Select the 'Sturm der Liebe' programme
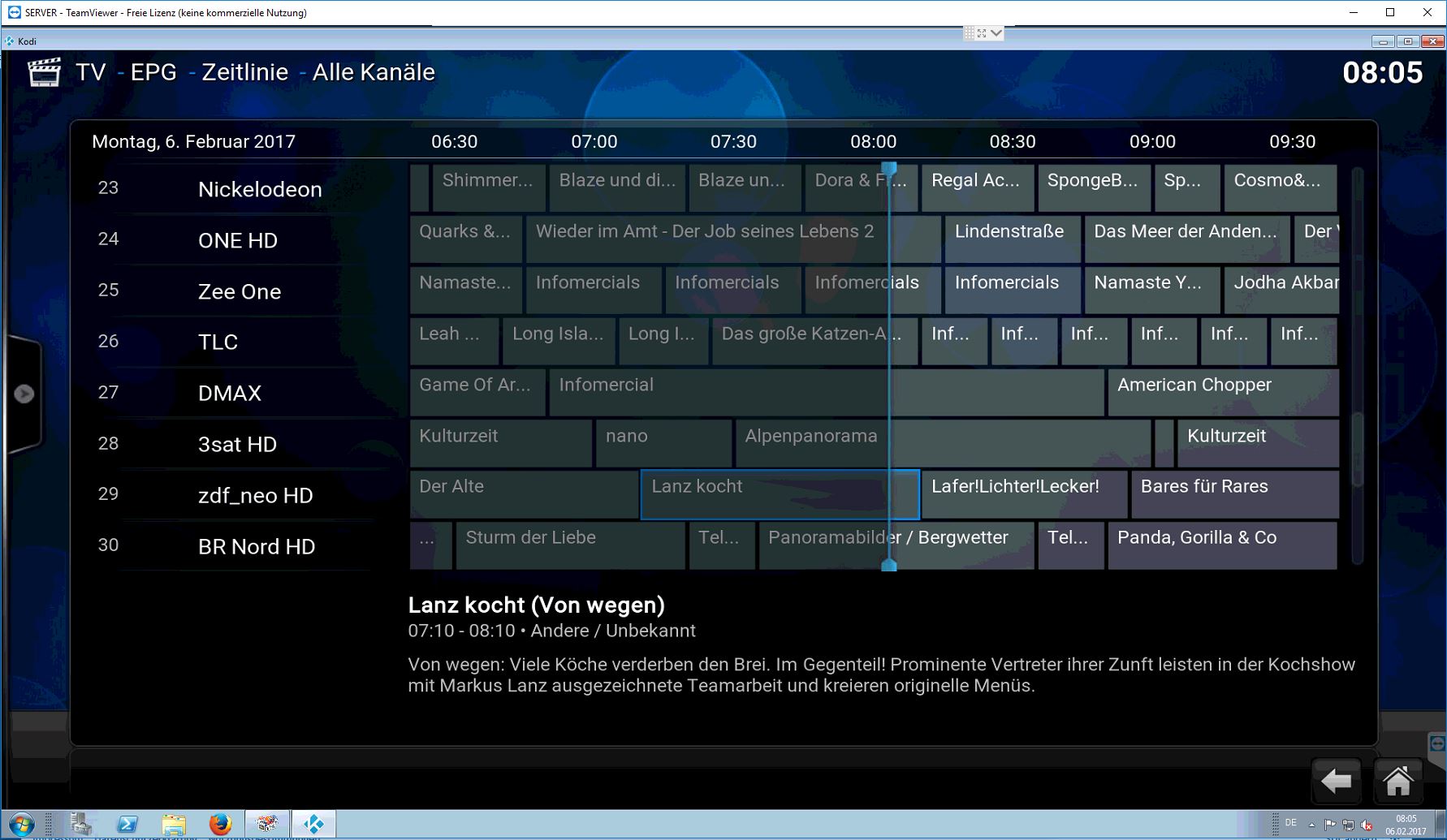 570,545
